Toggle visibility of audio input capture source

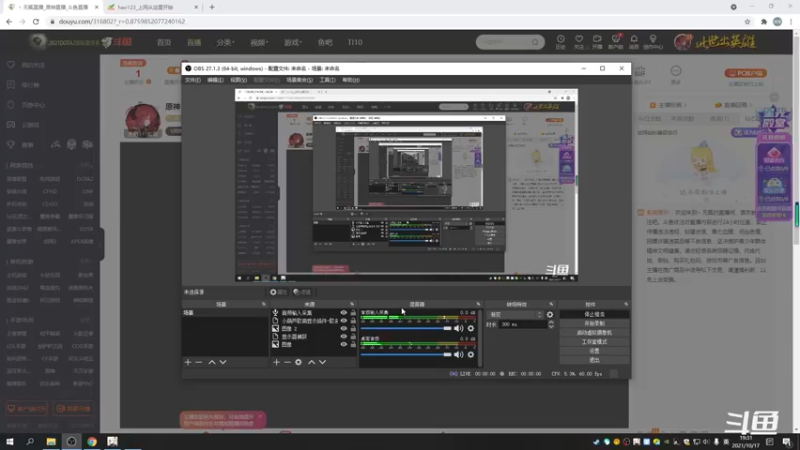(x=343, y=313)
